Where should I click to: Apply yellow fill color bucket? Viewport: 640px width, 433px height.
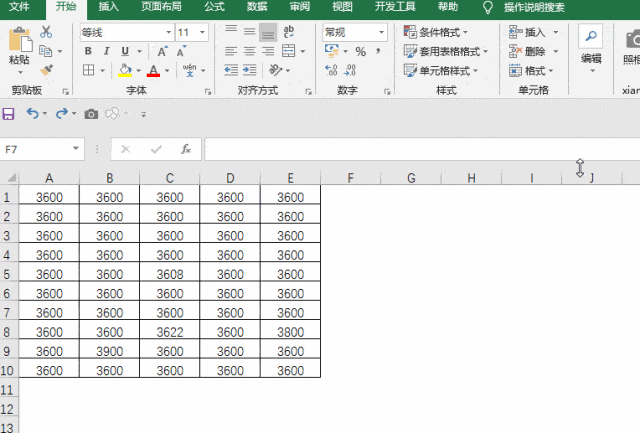click(125, 70)
